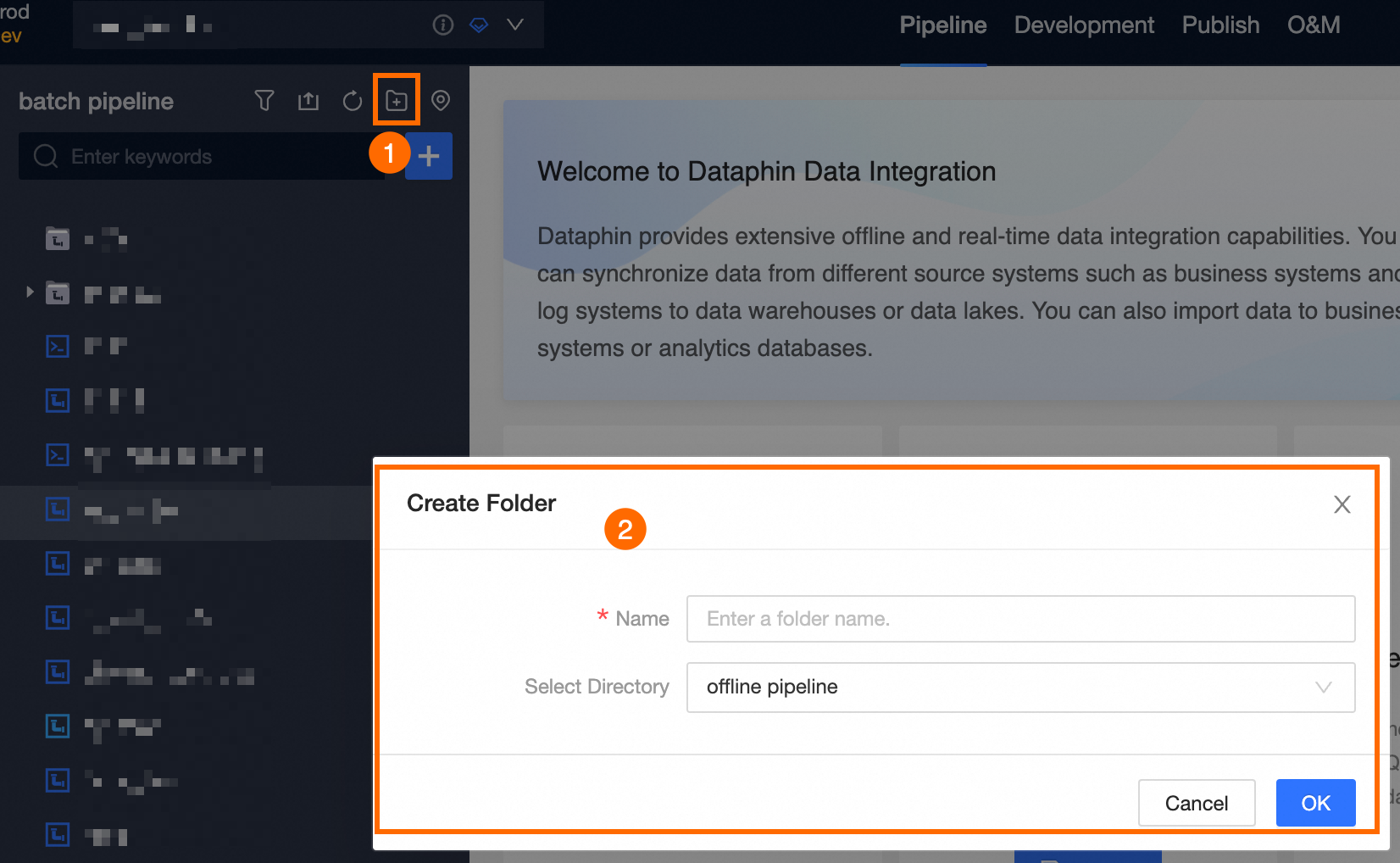Click the blue diamond version icon
Screen dimensions: 1400x863
(x=478, y=25)
